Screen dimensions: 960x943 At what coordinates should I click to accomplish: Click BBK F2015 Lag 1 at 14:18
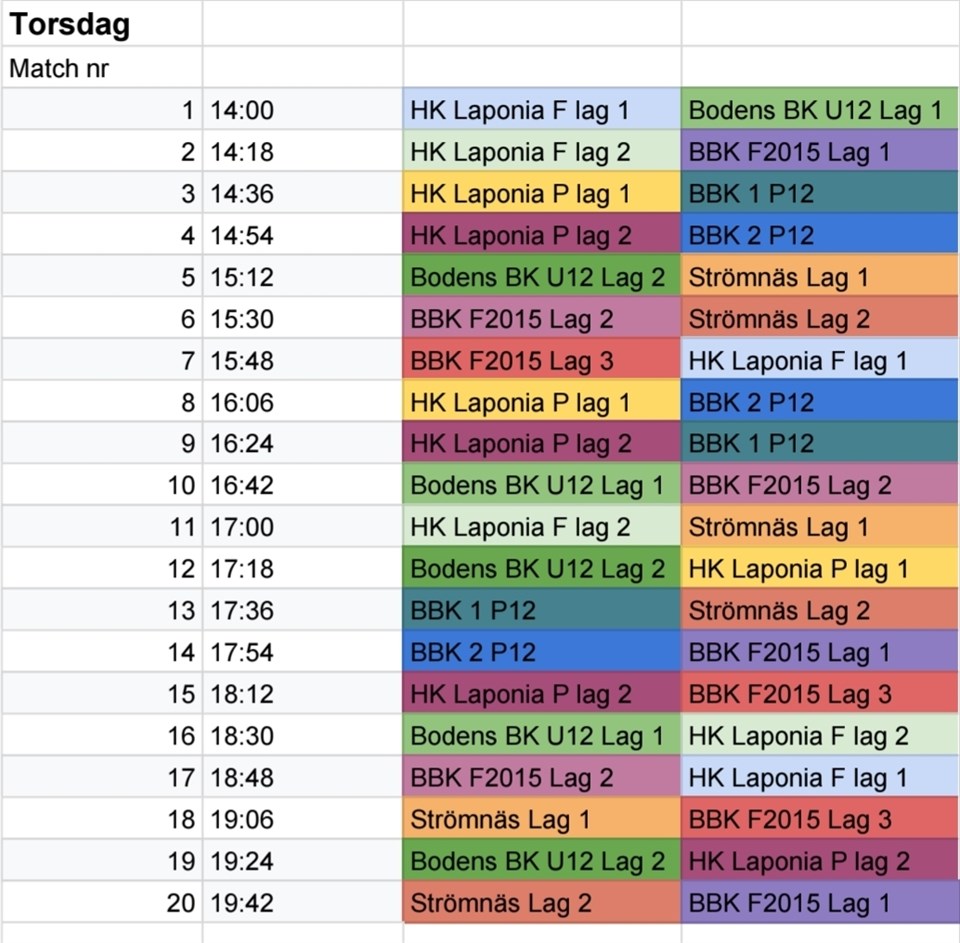tap(820, 151)
